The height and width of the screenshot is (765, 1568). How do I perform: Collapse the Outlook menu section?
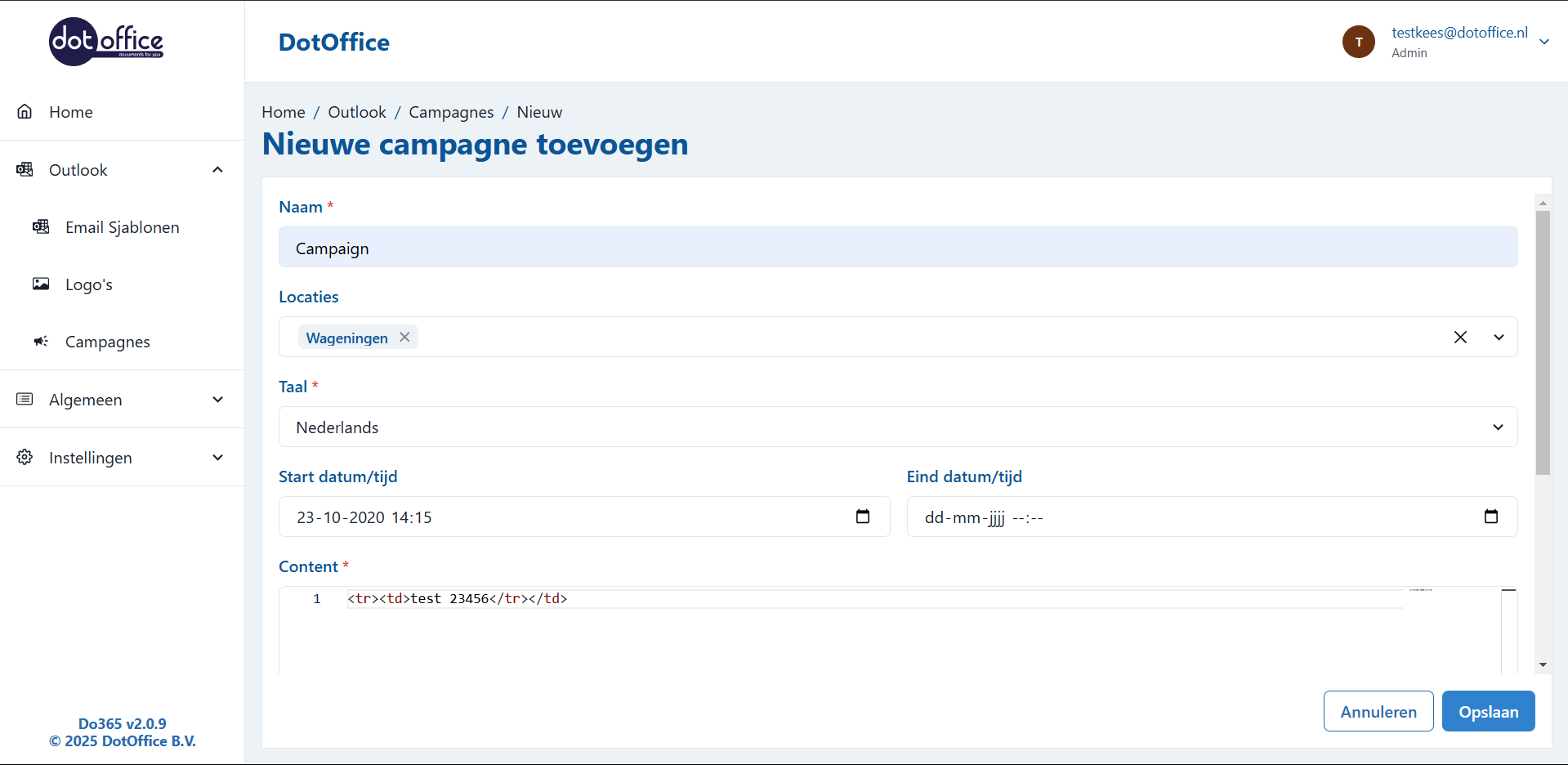(217, 170)
